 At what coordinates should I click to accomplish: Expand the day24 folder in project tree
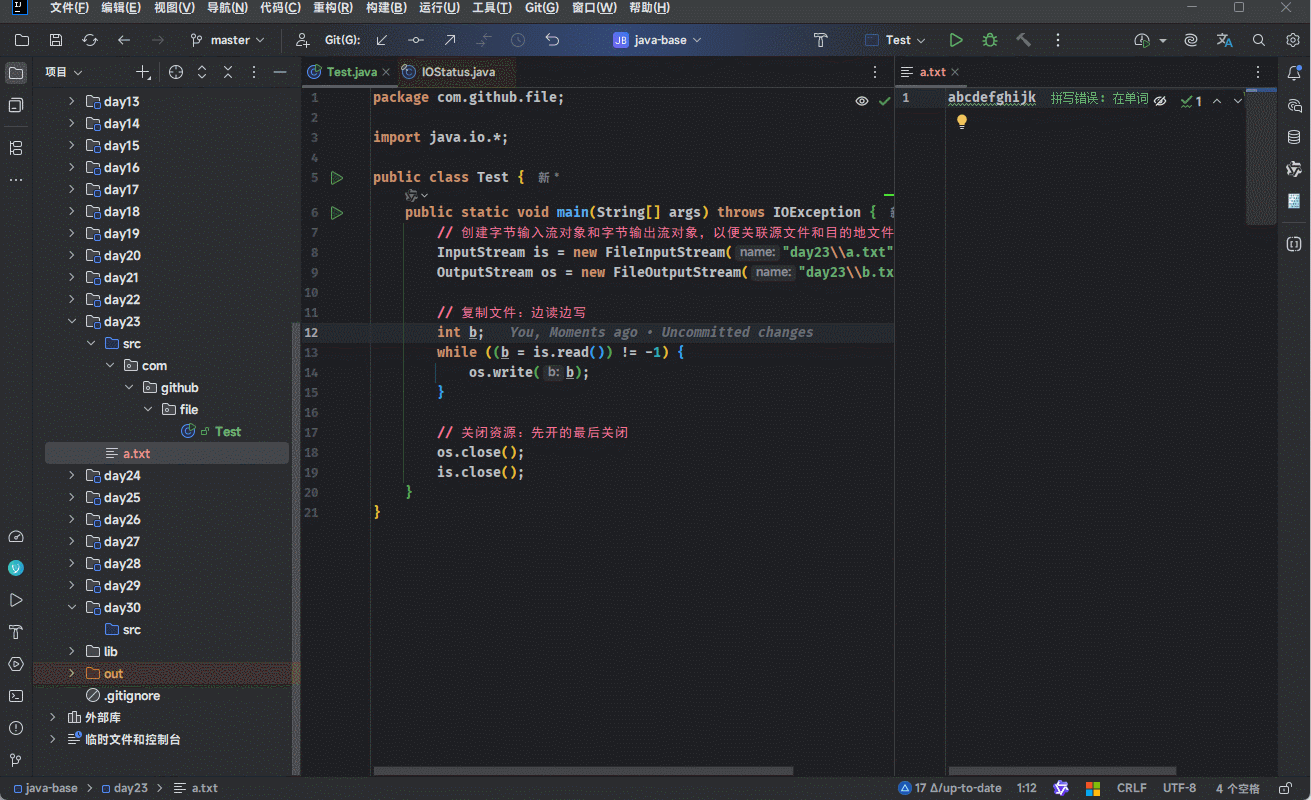72,476
